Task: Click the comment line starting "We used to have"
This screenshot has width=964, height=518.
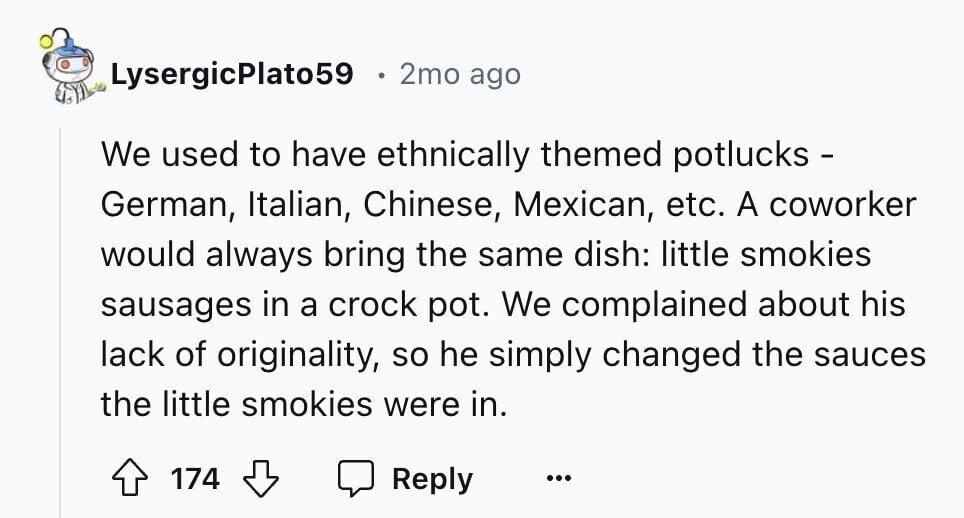Action: coord(467,154)
